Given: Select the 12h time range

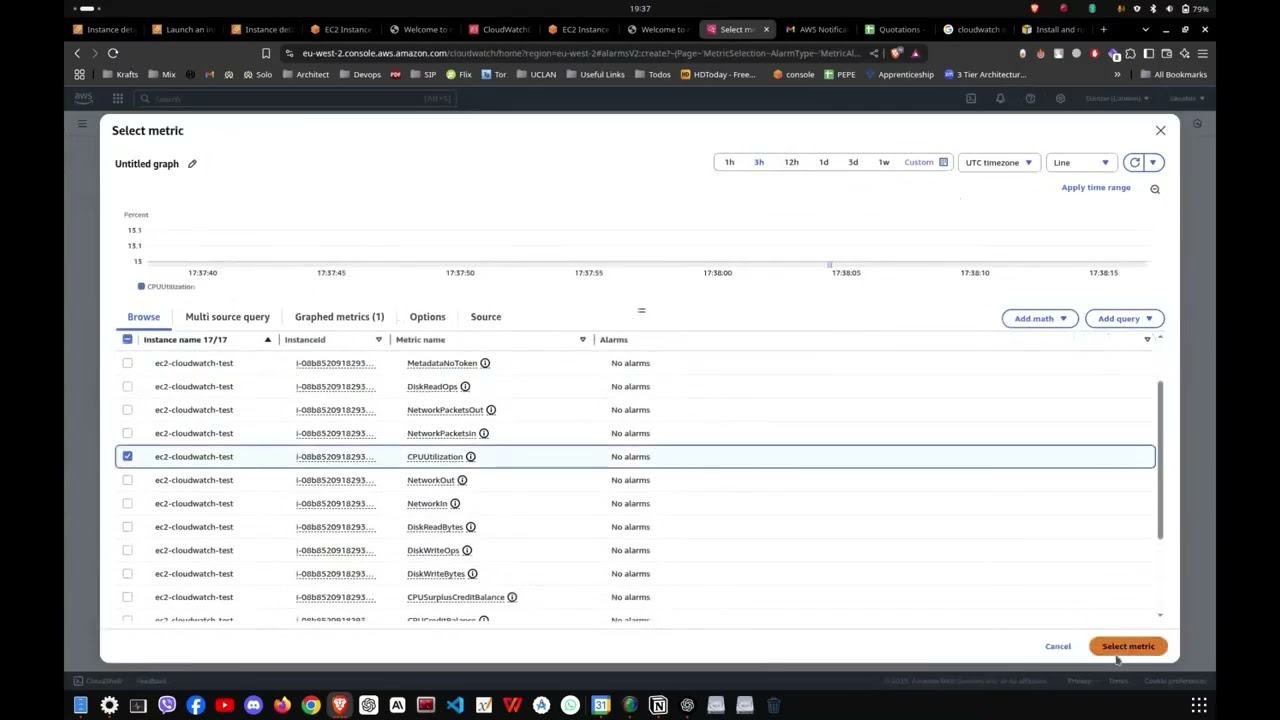Looking at the screenshot, I should [x=791, y=162].
